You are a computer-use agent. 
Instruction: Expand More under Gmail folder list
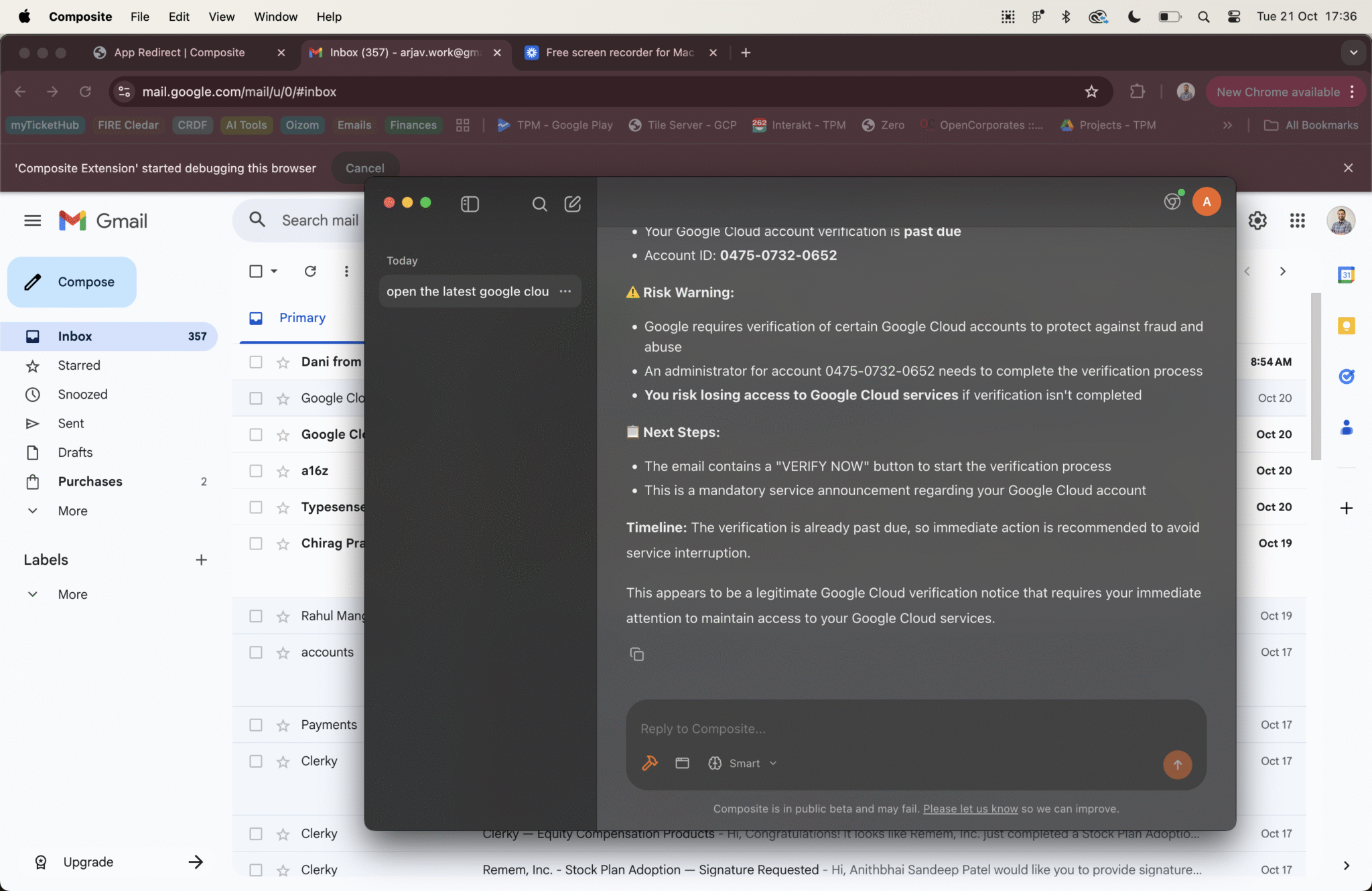pos(72,511)
